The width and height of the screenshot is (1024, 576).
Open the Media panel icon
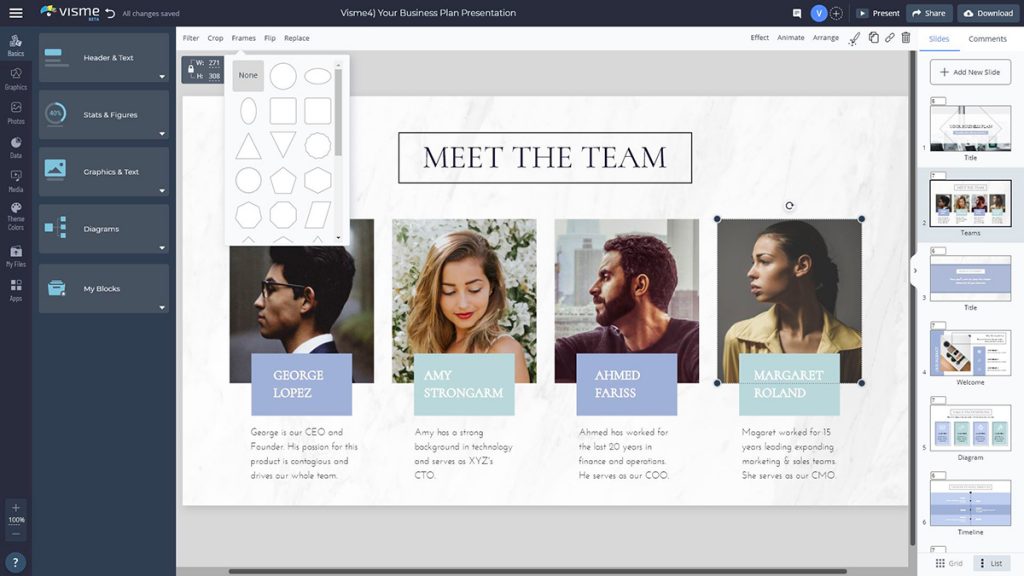pyautogui.click(x=15, y=176)
